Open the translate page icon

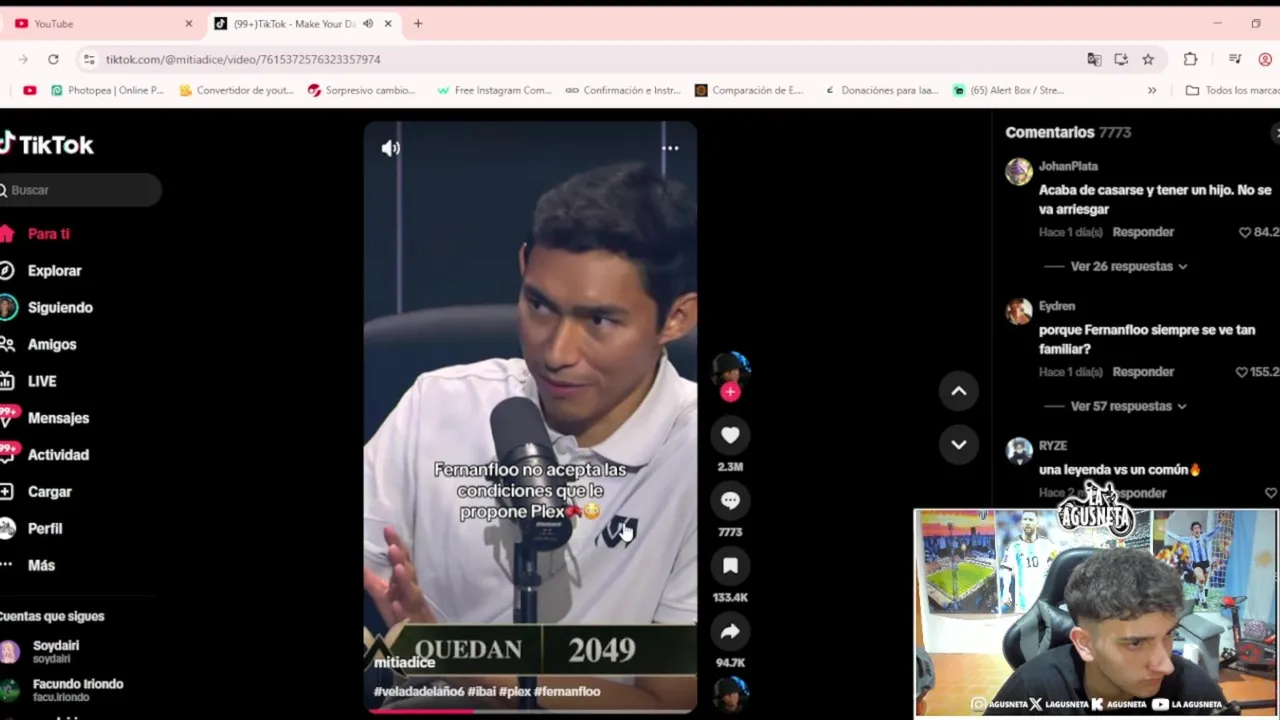pyautogui.click(x=1094, y=59)
